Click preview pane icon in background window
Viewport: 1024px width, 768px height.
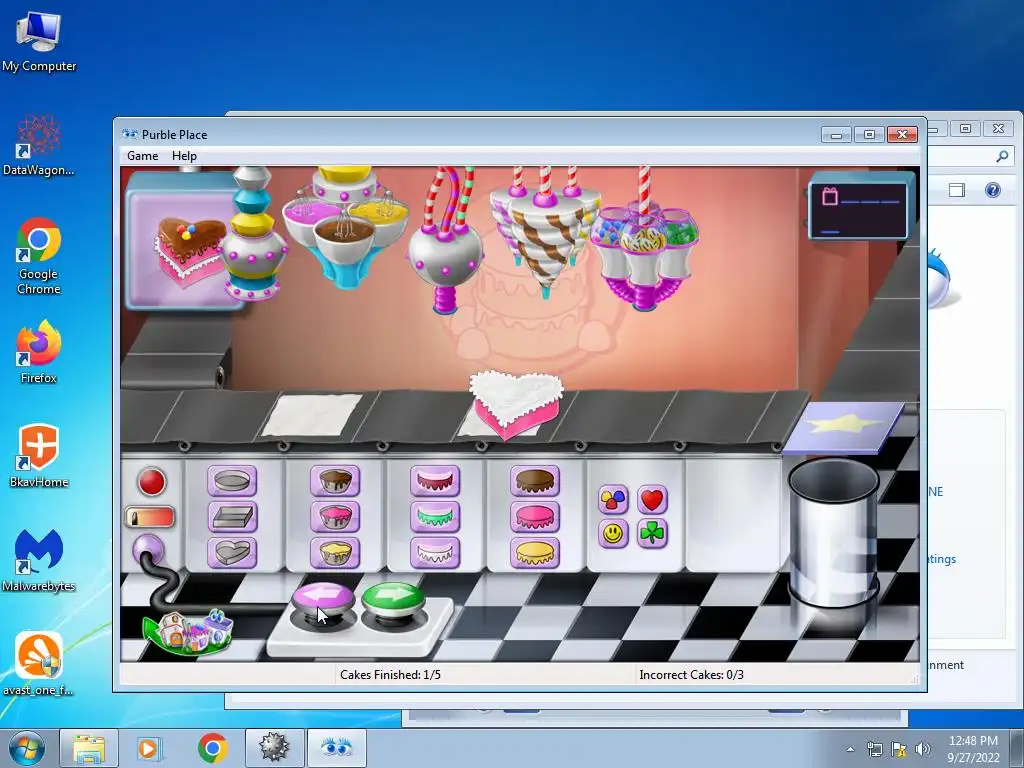[957, 190]
